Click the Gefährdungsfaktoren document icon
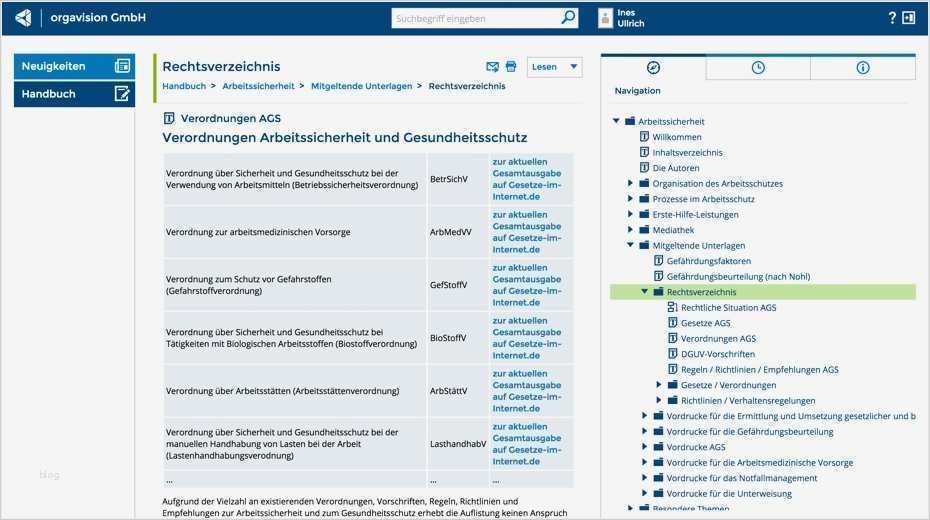This screenshot has width=930, height=520. pyautogui.click(x=658, y=260)
